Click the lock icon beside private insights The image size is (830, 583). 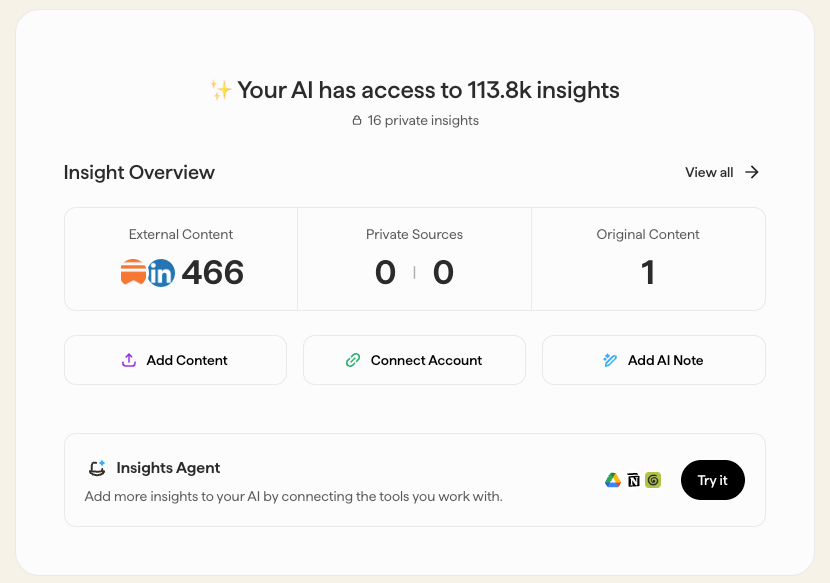[357, 121]
